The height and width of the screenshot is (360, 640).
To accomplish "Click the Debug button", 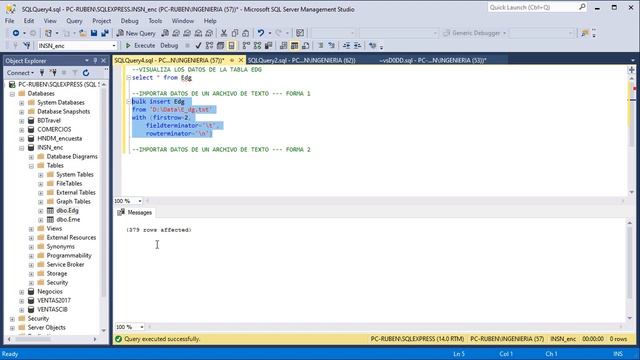I will click(x=169, y=45).
